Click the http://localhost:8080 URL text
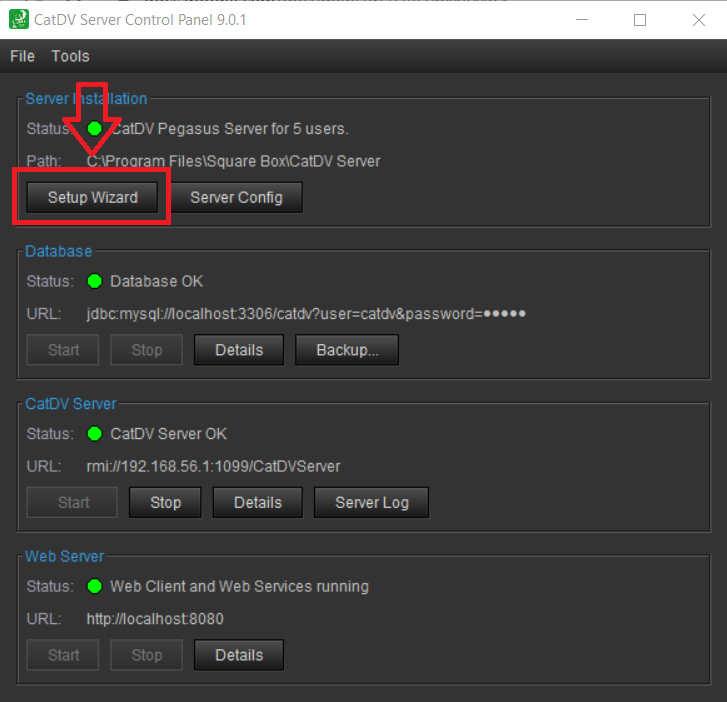Image resolution: width=727 pixels, height=702 pixels. 155,619
